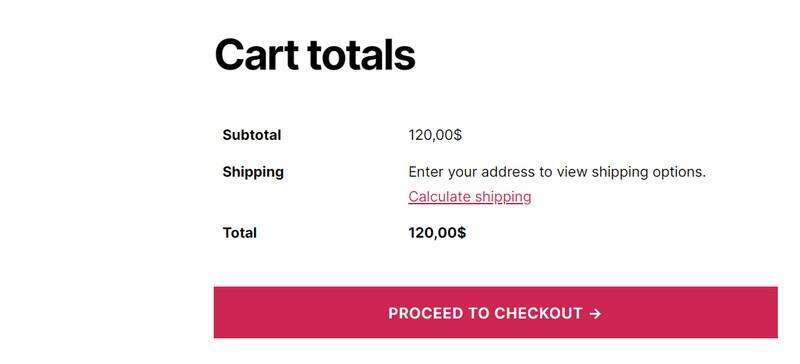Click the arrow icon inside checkout button

coord(595,313)
